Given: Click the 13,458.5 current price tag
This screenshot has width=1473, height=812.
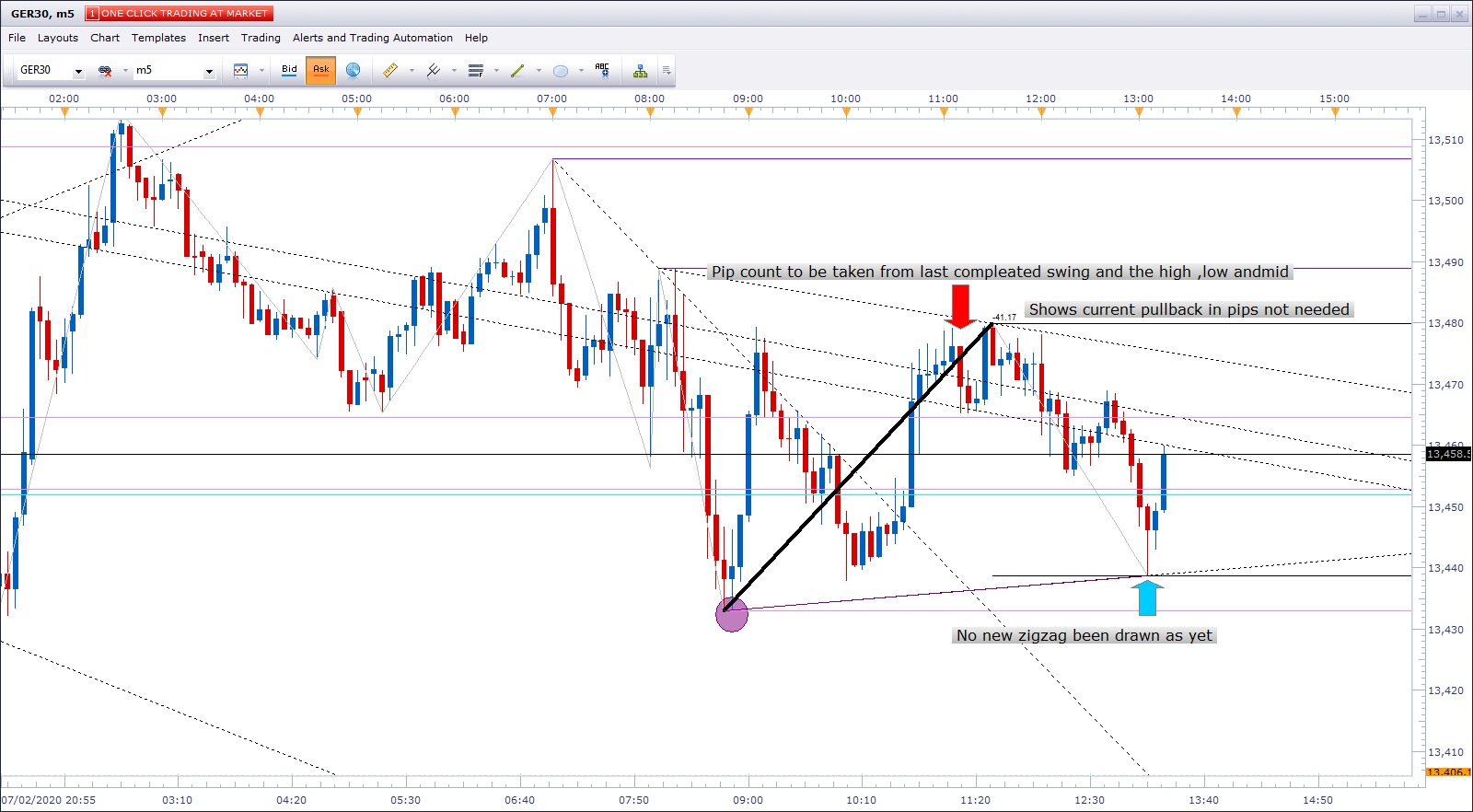Looking at the screenshot, I should pos(1448,454).
